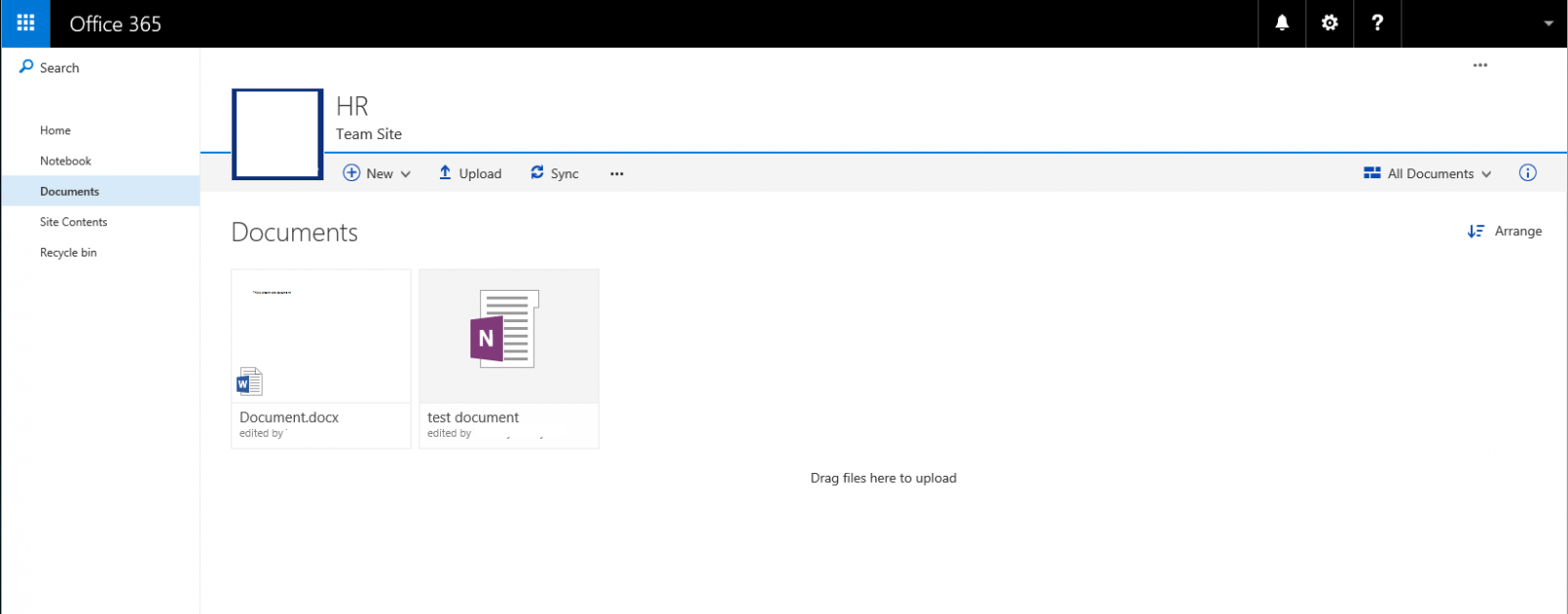Open the help question mark
Screen dimensions: 1568x614
[x=1378, y=24]
